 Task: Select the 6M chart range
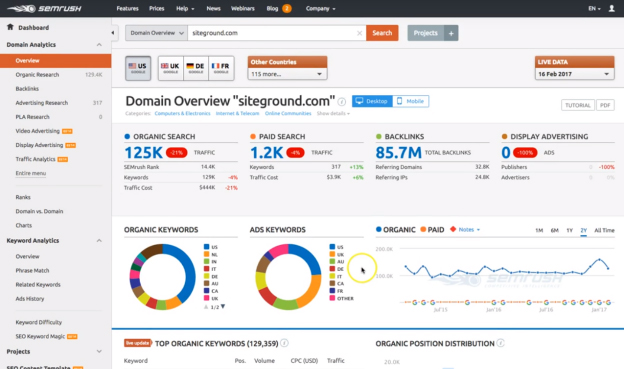(x=554, y=230)
